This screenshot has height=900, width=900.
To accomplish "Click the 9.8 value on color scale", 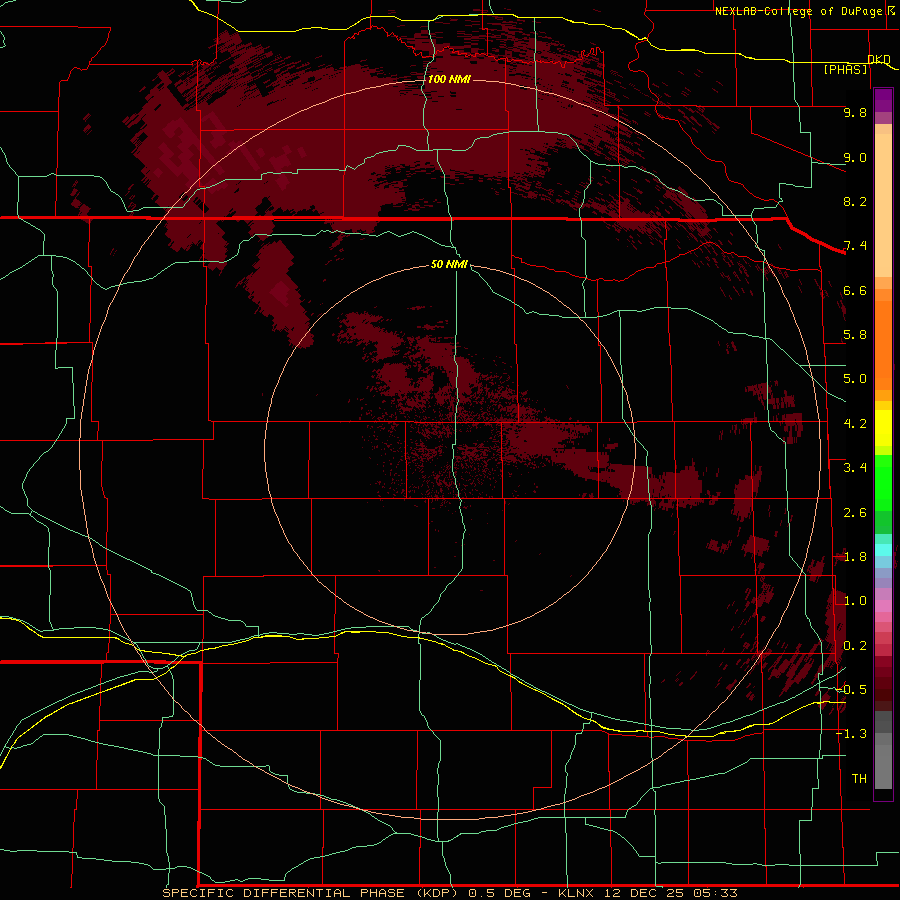I will 855,112.
